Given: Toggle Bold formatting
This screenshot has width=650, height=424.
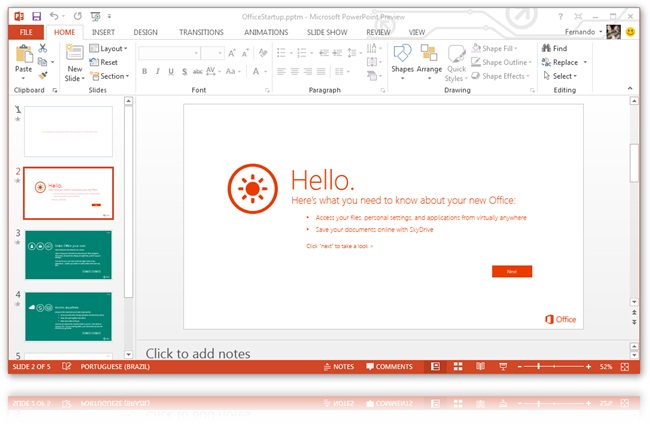Looking at the screenshot, I should (145, 71).
